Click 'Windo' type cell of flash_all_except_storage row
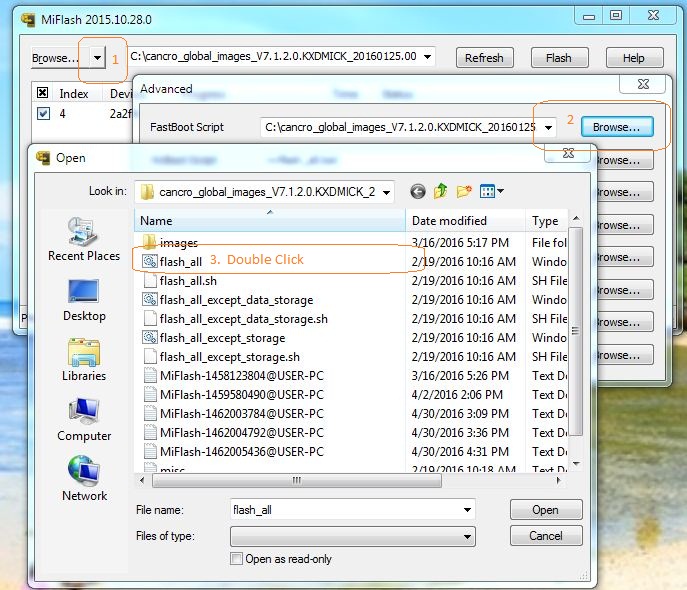Screen dimensions: 687x590 point(549,338)
